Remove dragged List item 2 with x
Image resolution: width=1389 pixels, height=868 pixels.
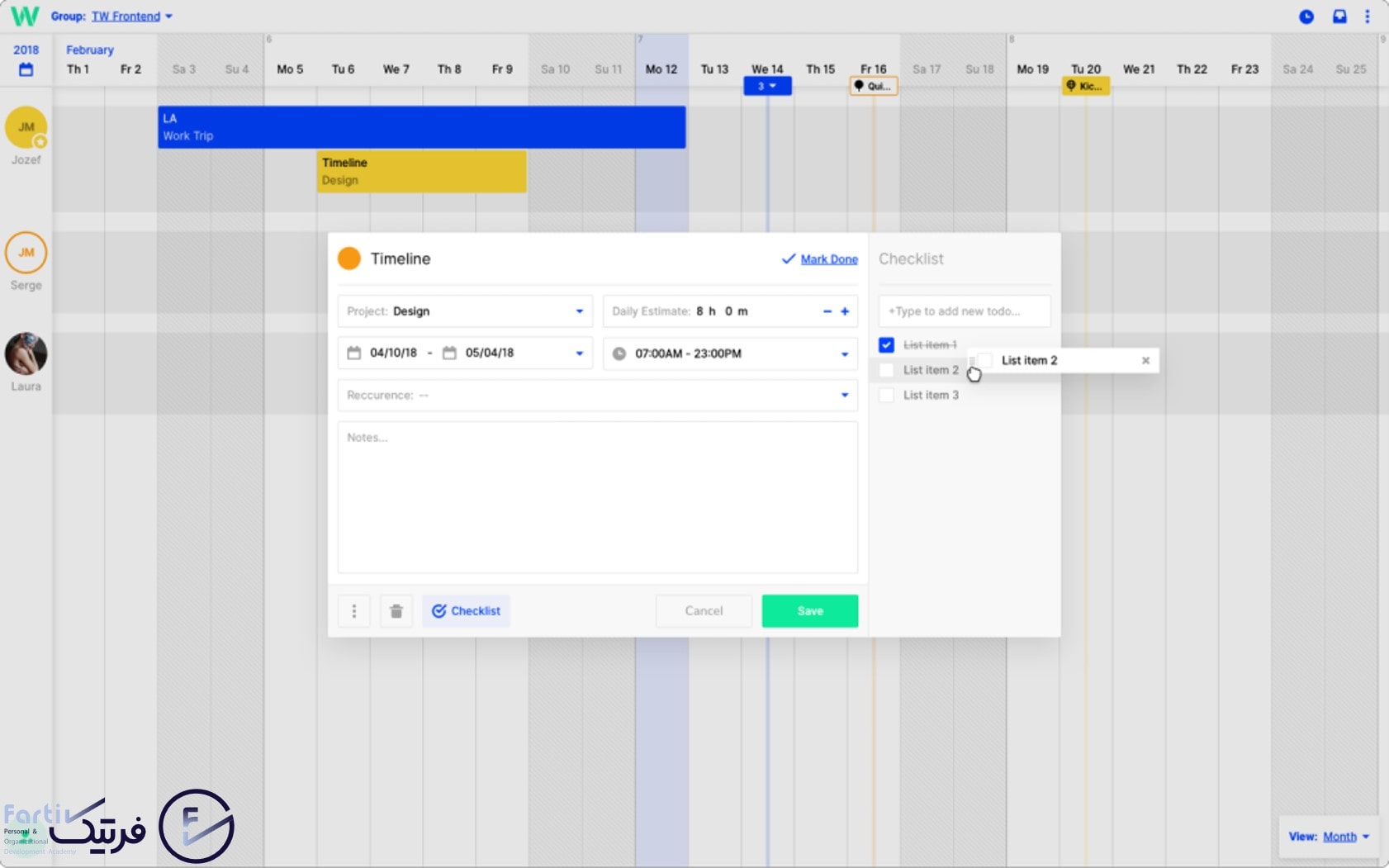1145,360
